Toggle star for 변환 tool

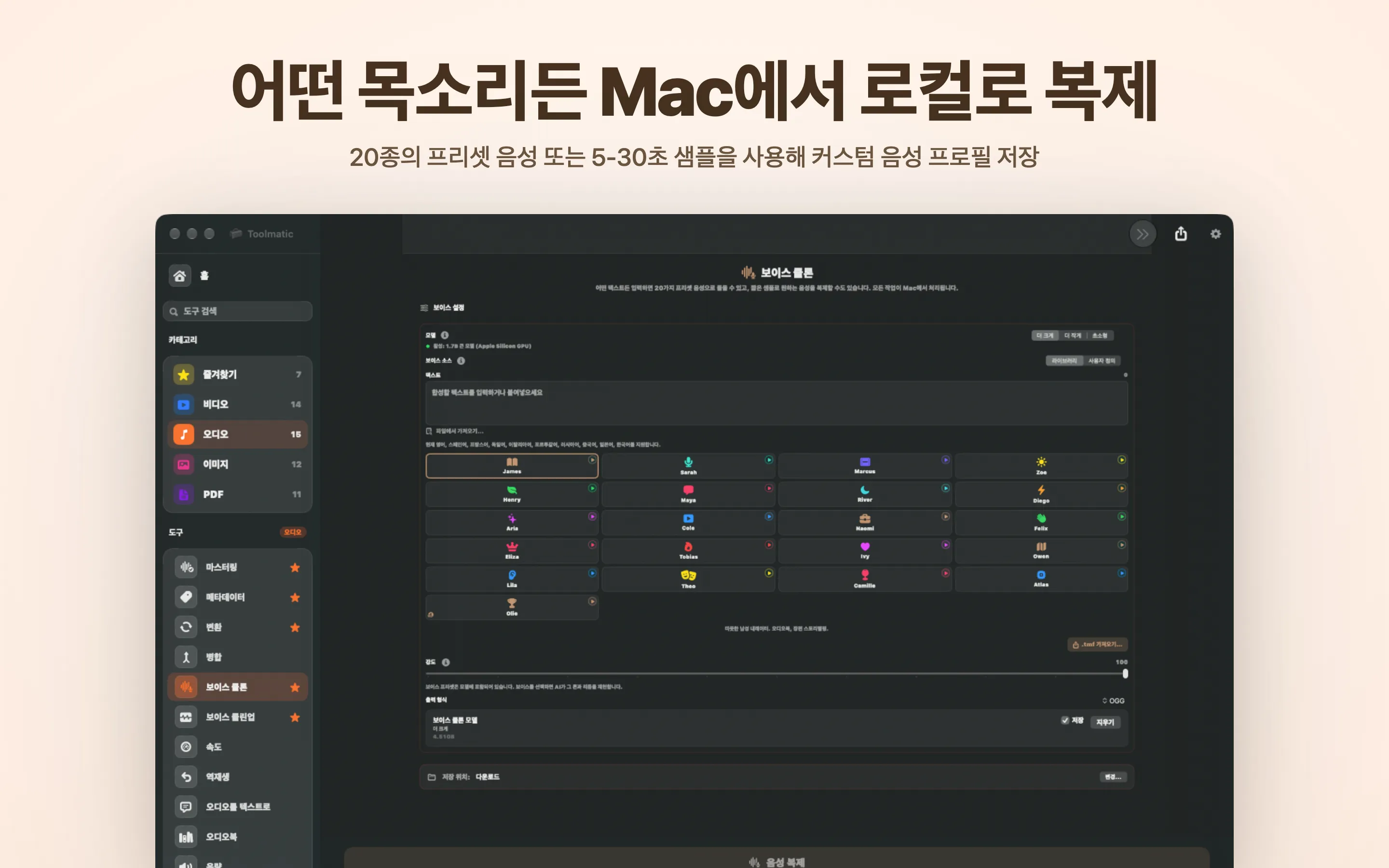[295, 627]
